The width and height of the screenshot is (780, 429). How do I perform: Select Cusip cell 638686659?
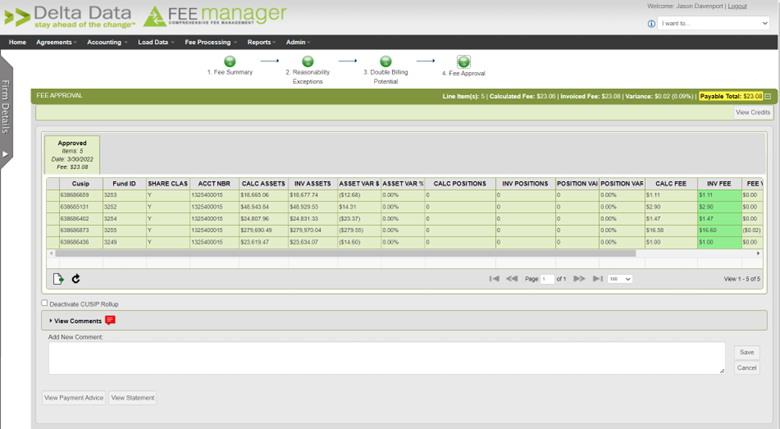click(x=81, y=195)
